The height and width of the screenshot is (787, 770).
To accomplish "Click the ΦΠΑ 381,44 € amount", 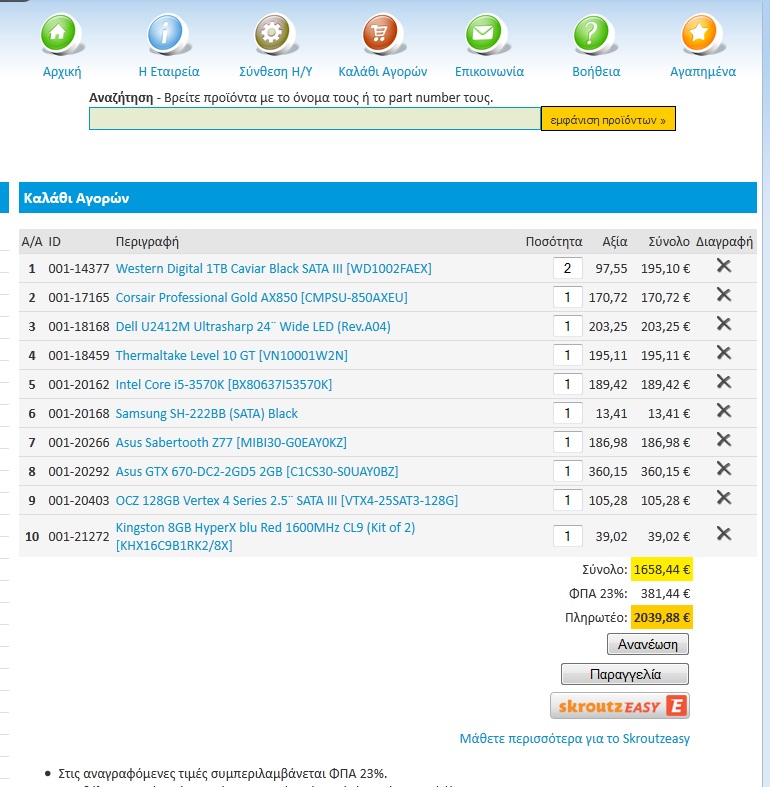I will pyautogui.click(x=665, y=594).
